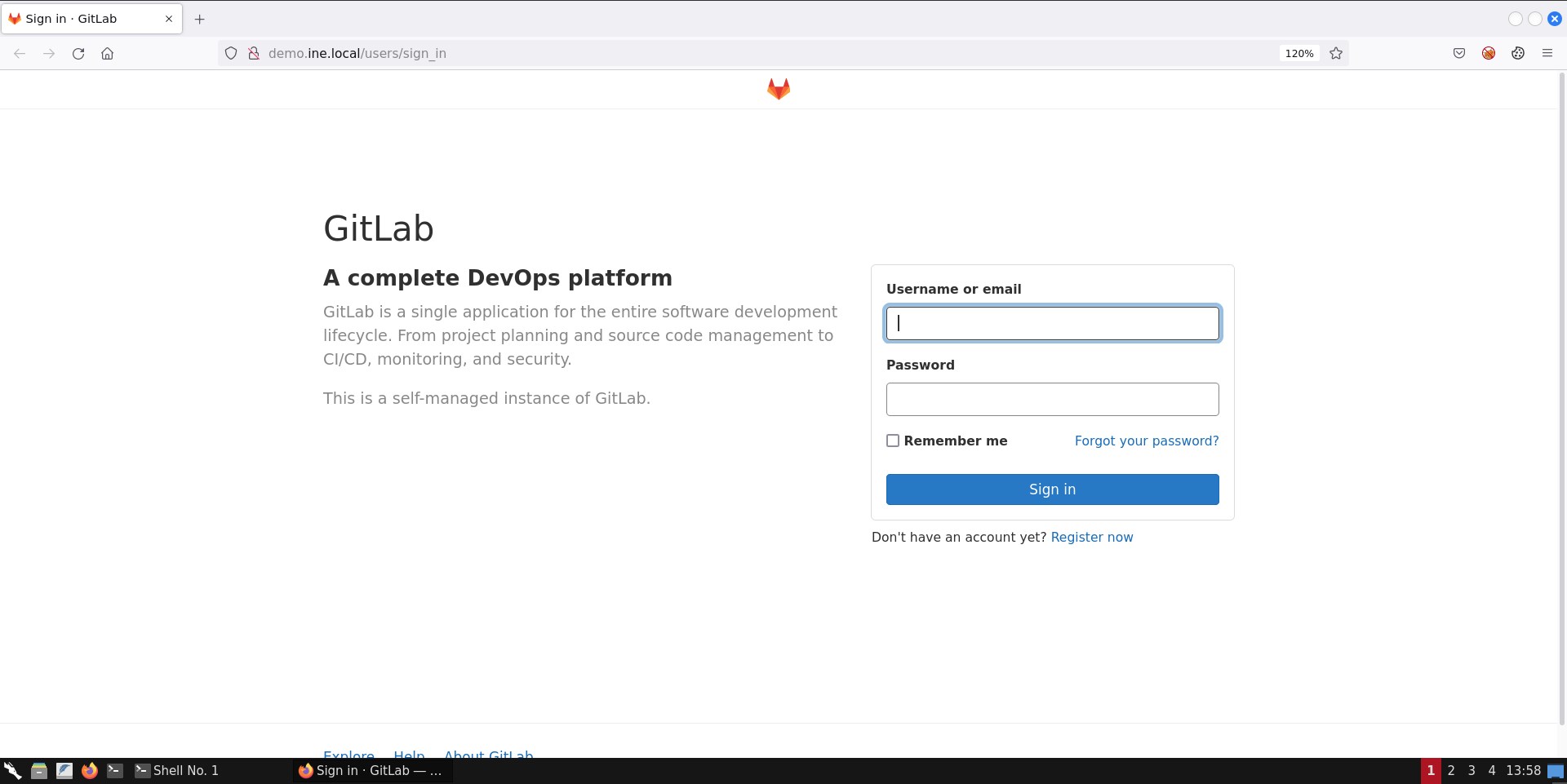Image resolution: width=1567 pixels, height=784 pixels.
Task: Bookmark this page with the star icon
Action: 1336,53
